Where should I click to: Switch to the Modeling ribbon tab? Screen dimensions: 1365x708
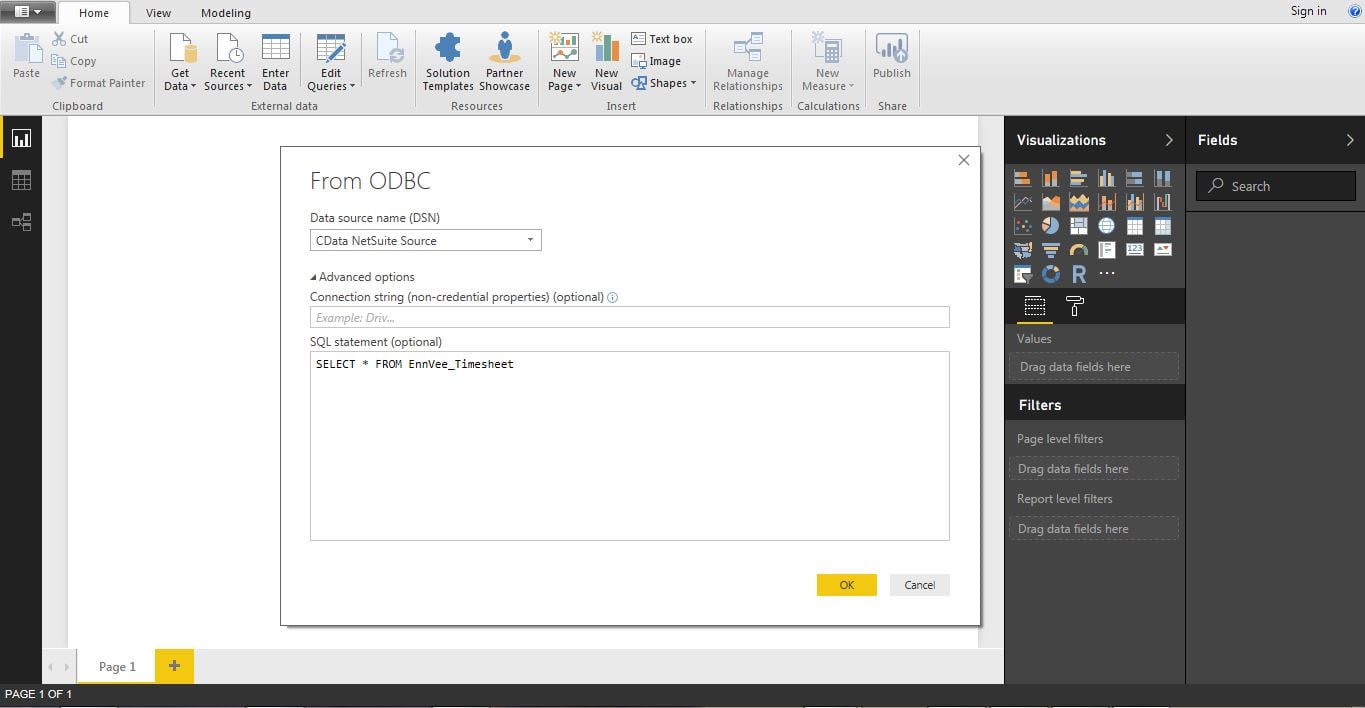(225, 13)
